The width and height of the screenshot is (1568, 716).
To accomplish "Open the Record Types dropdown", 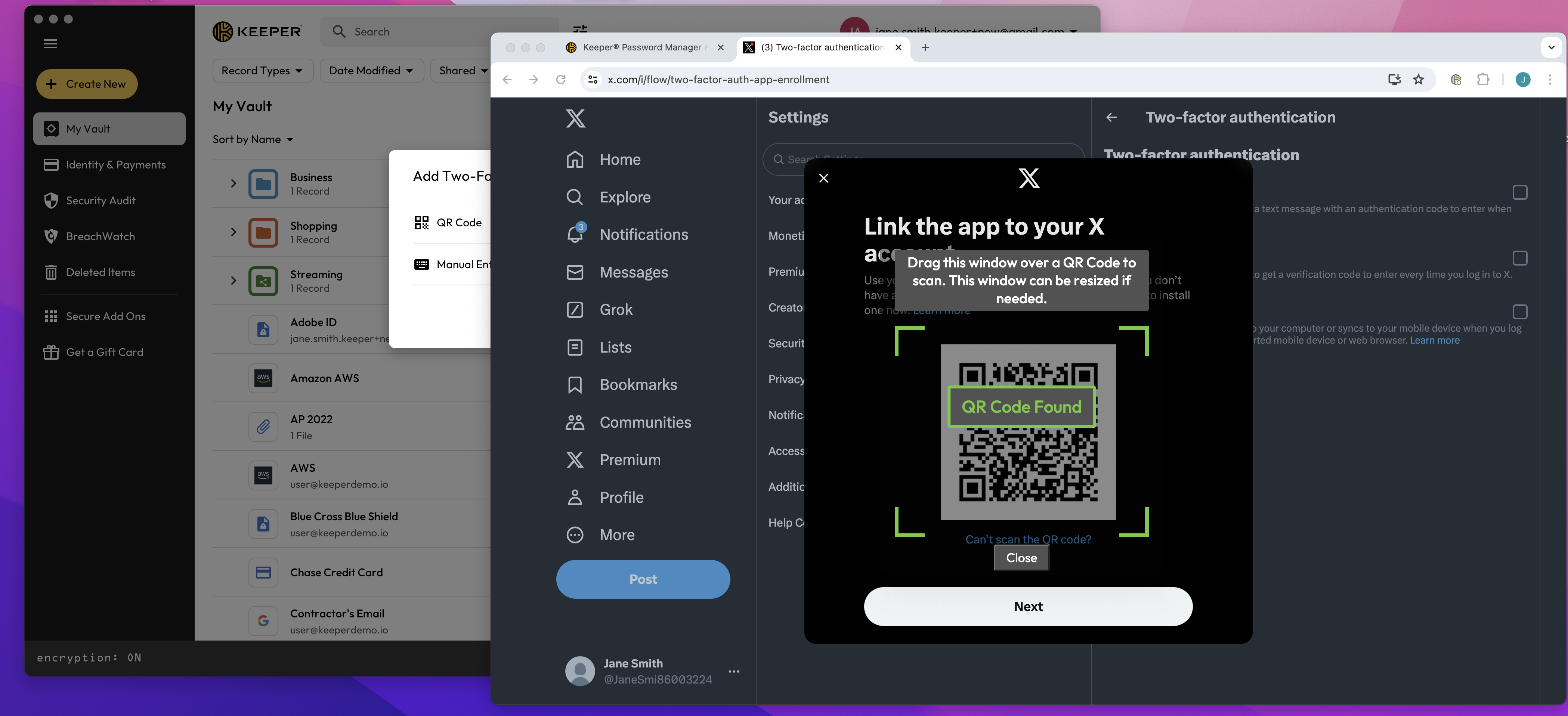I will (x=262, y=71).
